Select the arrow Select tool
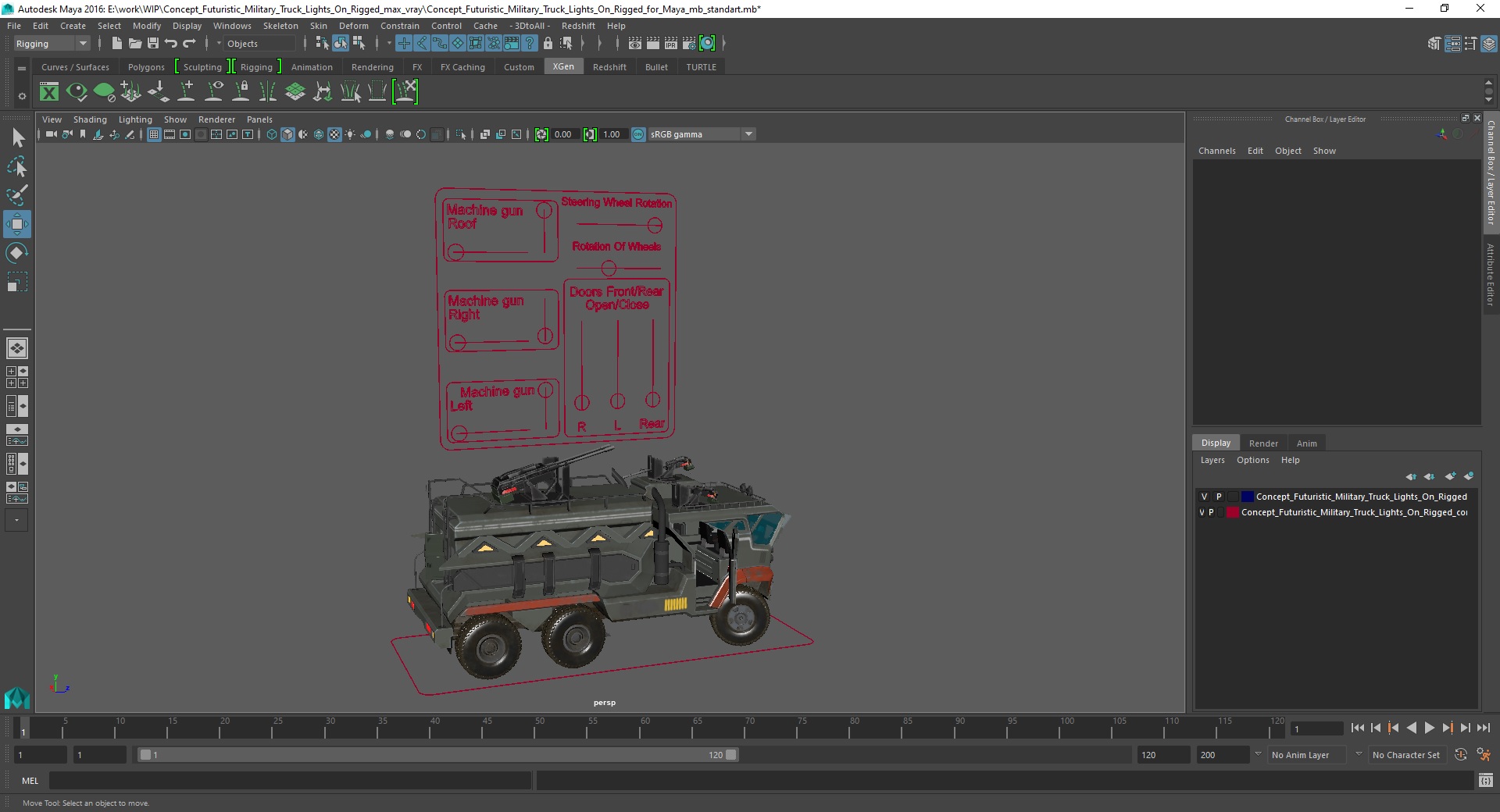The image size is (1500, 812). pos(17,138)
